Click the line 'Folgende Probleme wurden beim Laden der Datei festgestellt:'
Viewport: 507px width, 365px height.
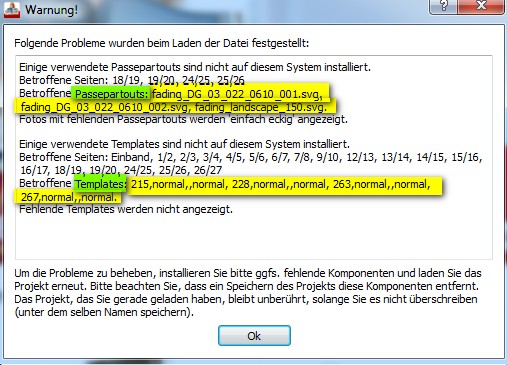click(x=162, y=43)
